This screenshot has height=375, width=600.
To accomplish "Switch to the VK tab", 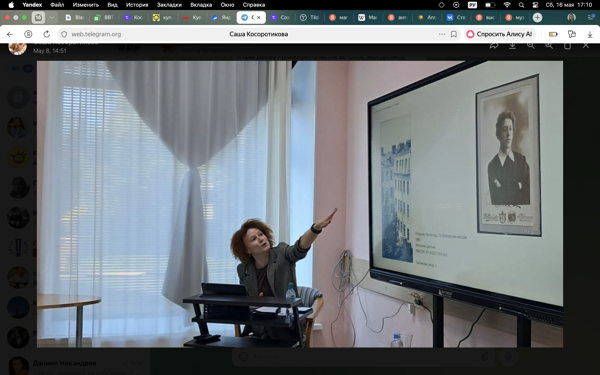I will point(456,18).
